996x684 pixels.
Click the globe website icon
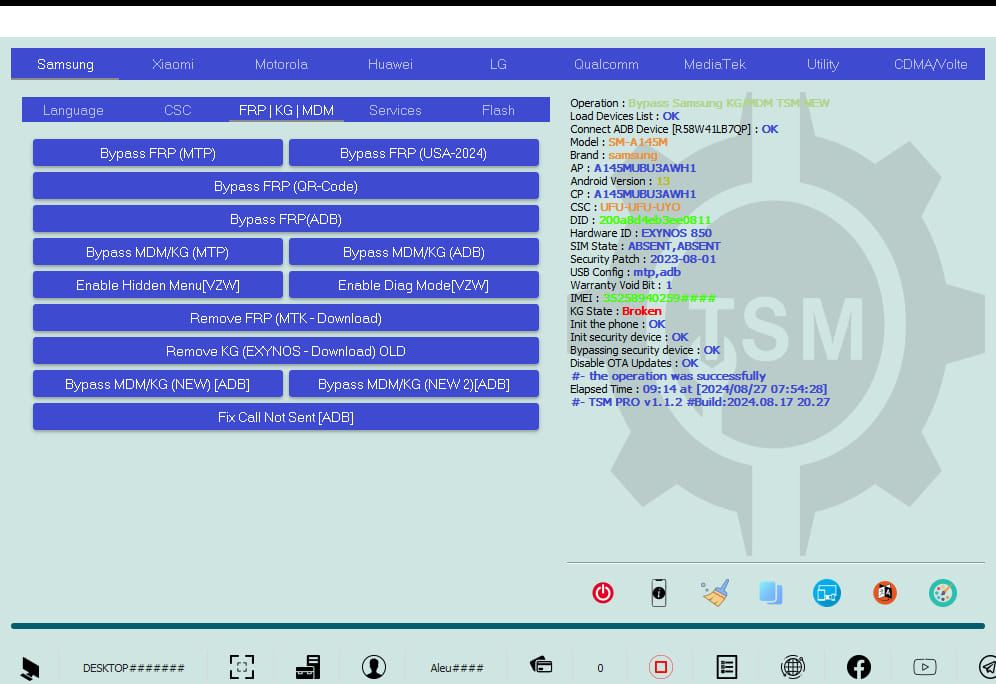[x=793, y=667]
